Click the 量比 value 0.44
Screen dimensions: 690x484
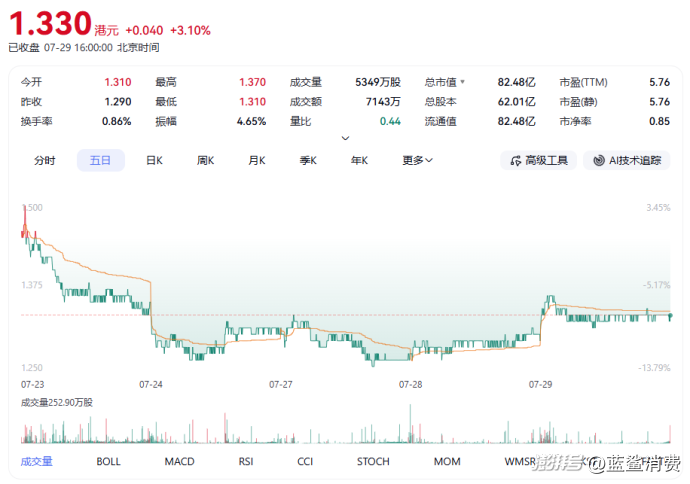click(390, 121)
